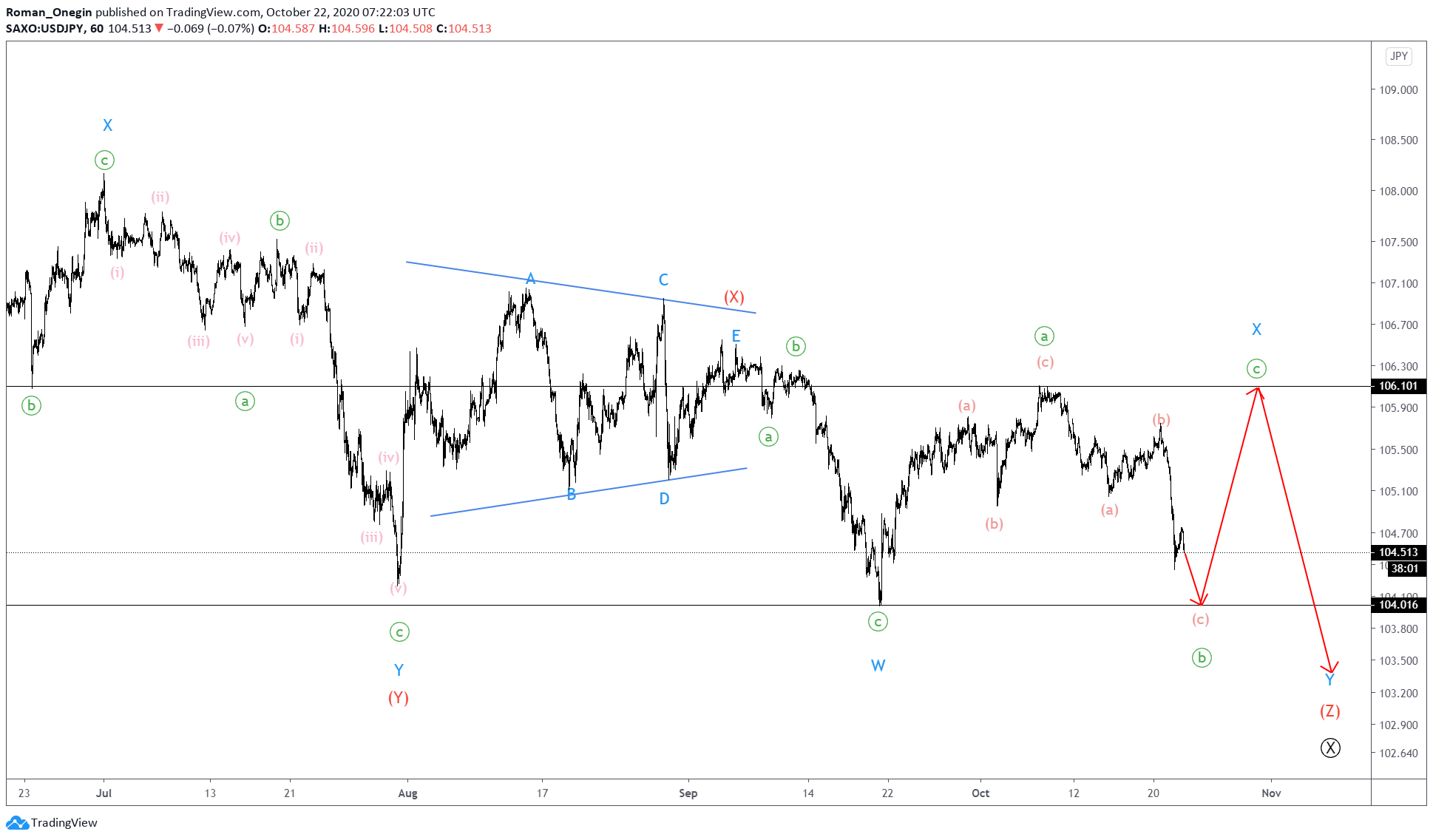Click the blue W wave label
The image size is (1433, 840).
point(878,665)
